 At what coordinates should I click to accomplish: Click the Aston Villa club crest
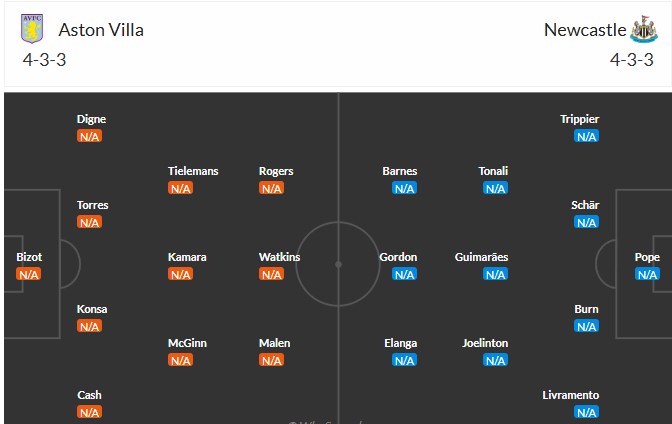(33, 29)
